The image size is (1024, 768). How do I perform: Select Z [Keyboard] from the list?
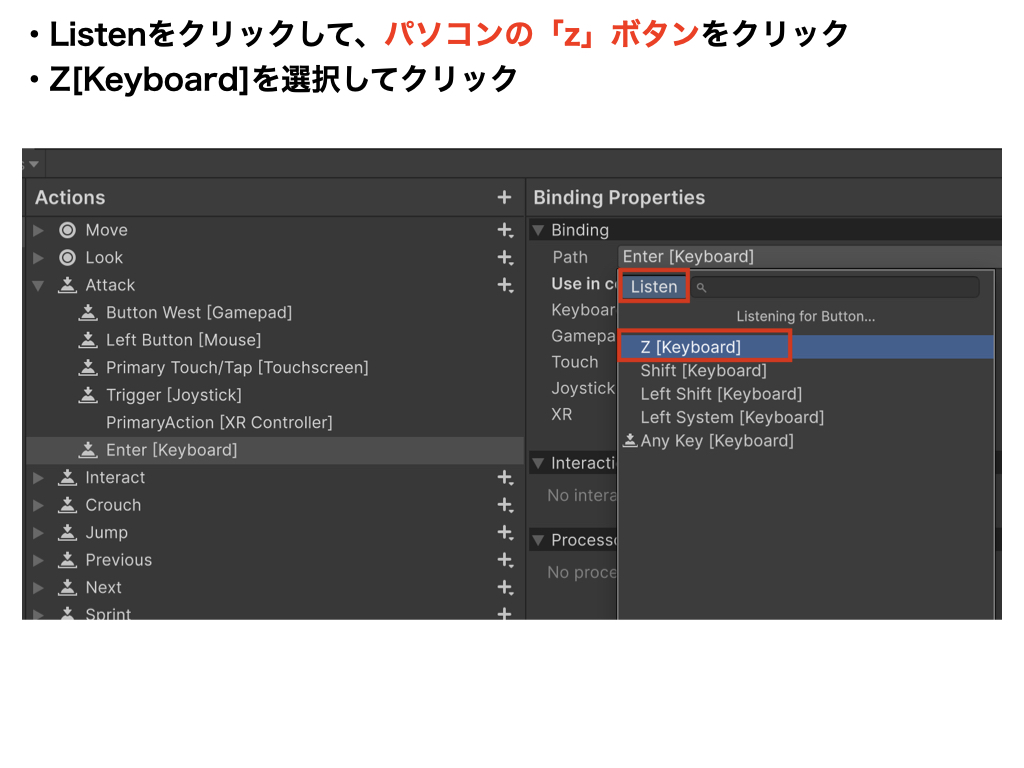[690, 347]
